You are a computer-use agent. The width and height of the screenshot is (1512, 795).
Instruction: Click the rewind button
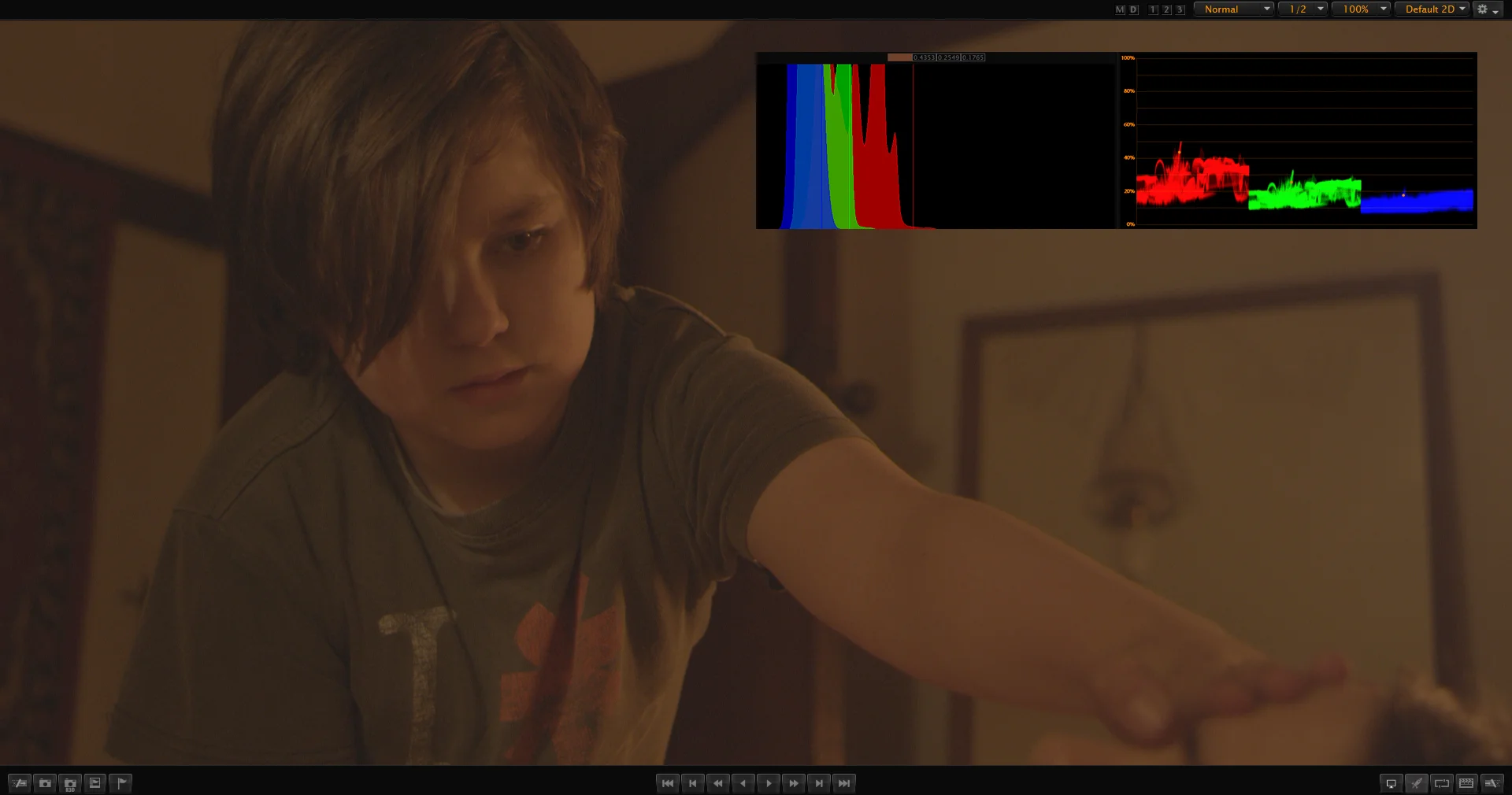pyautogui.click(x=718, y=783)
